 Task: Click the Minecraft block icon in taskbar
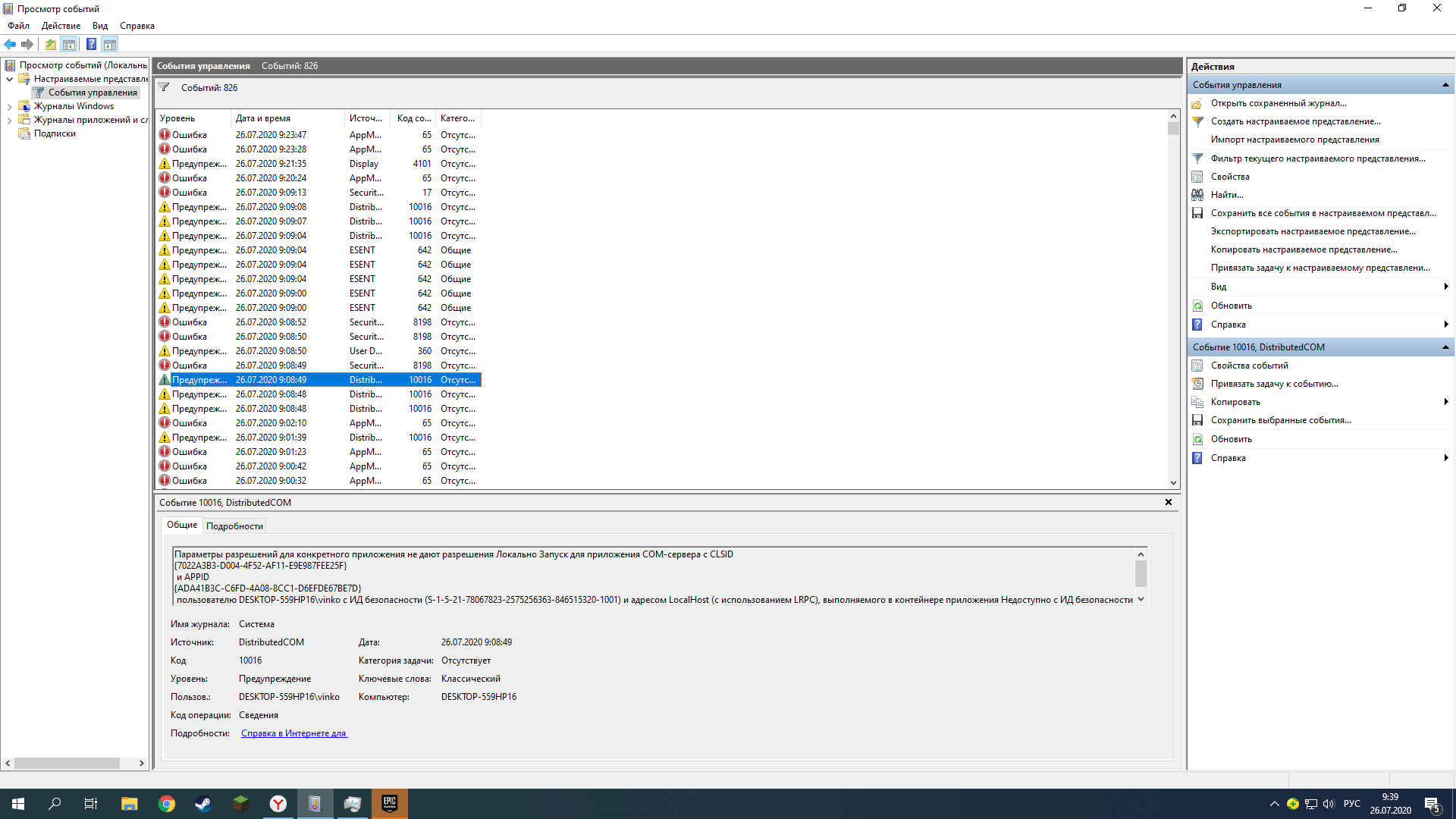[241, 804]
